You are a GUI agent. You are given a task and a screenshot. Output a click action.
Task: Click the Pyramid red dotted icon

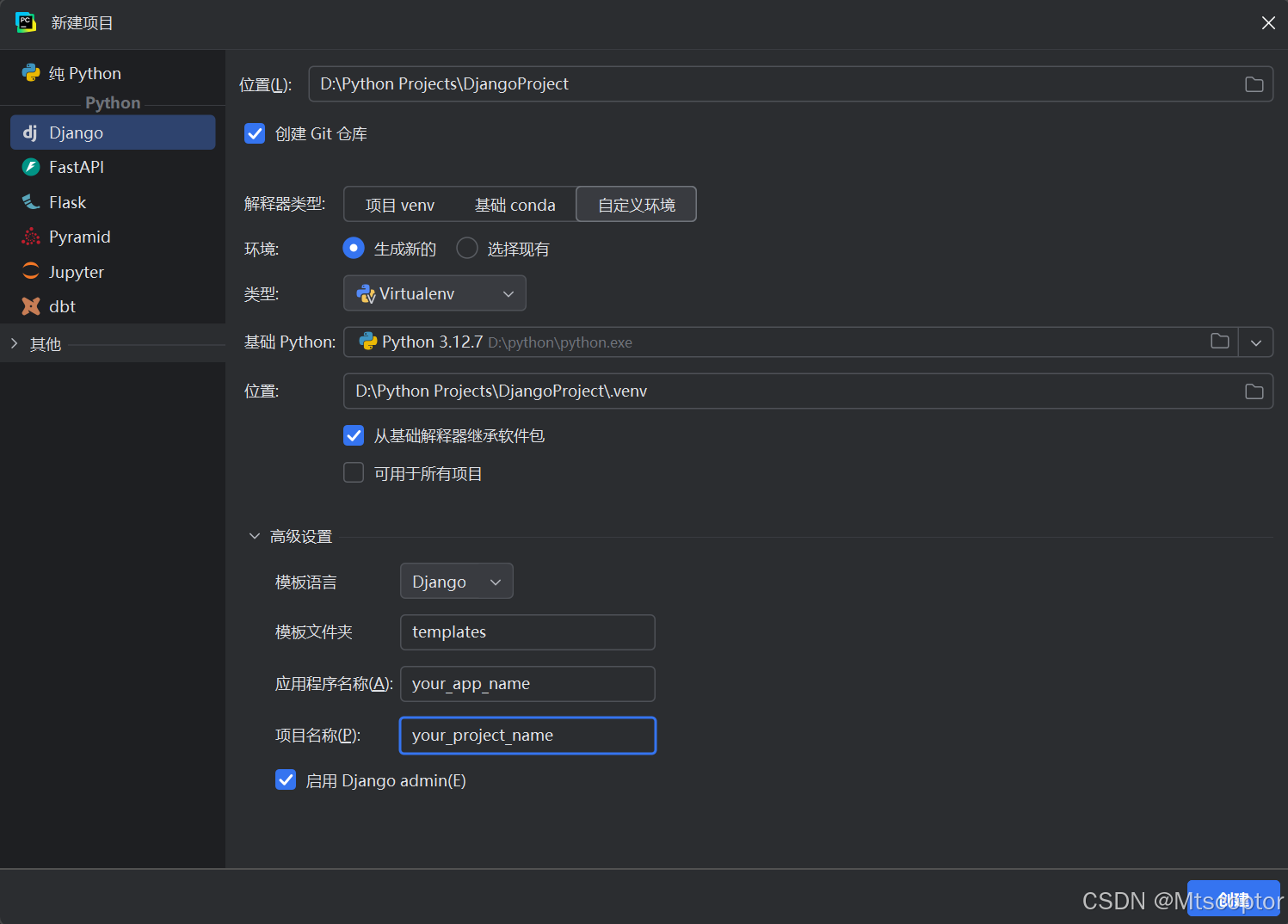click(31, 237)
